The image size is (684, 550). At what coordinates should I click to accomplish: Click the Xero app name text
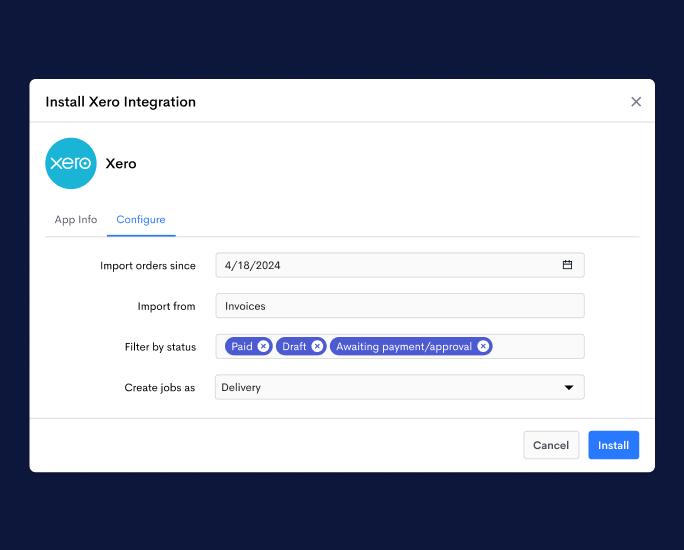121,164
